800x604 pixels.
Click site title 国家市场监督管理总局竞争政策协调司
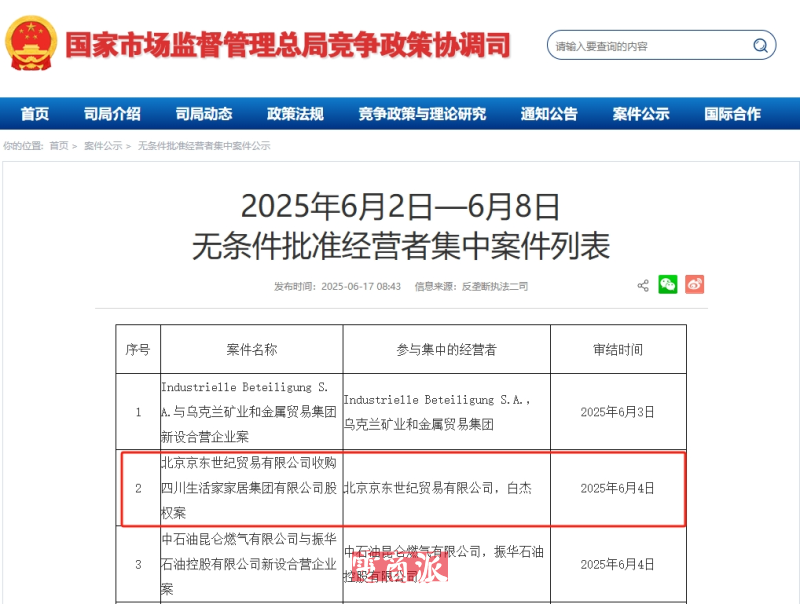288,45
